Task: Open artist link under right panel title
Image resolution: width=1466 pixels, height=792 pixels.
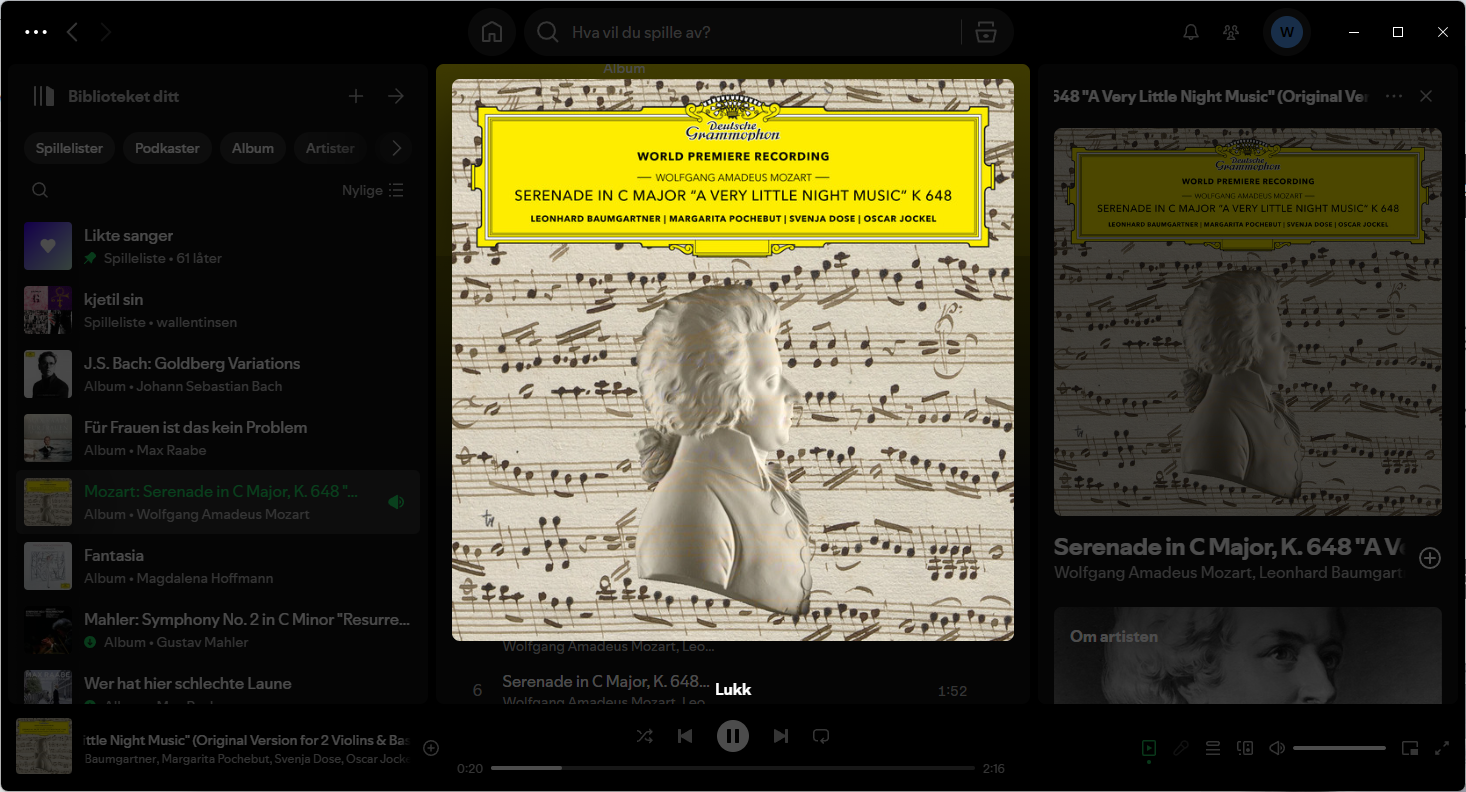Action: click(x=1231, y=573)
